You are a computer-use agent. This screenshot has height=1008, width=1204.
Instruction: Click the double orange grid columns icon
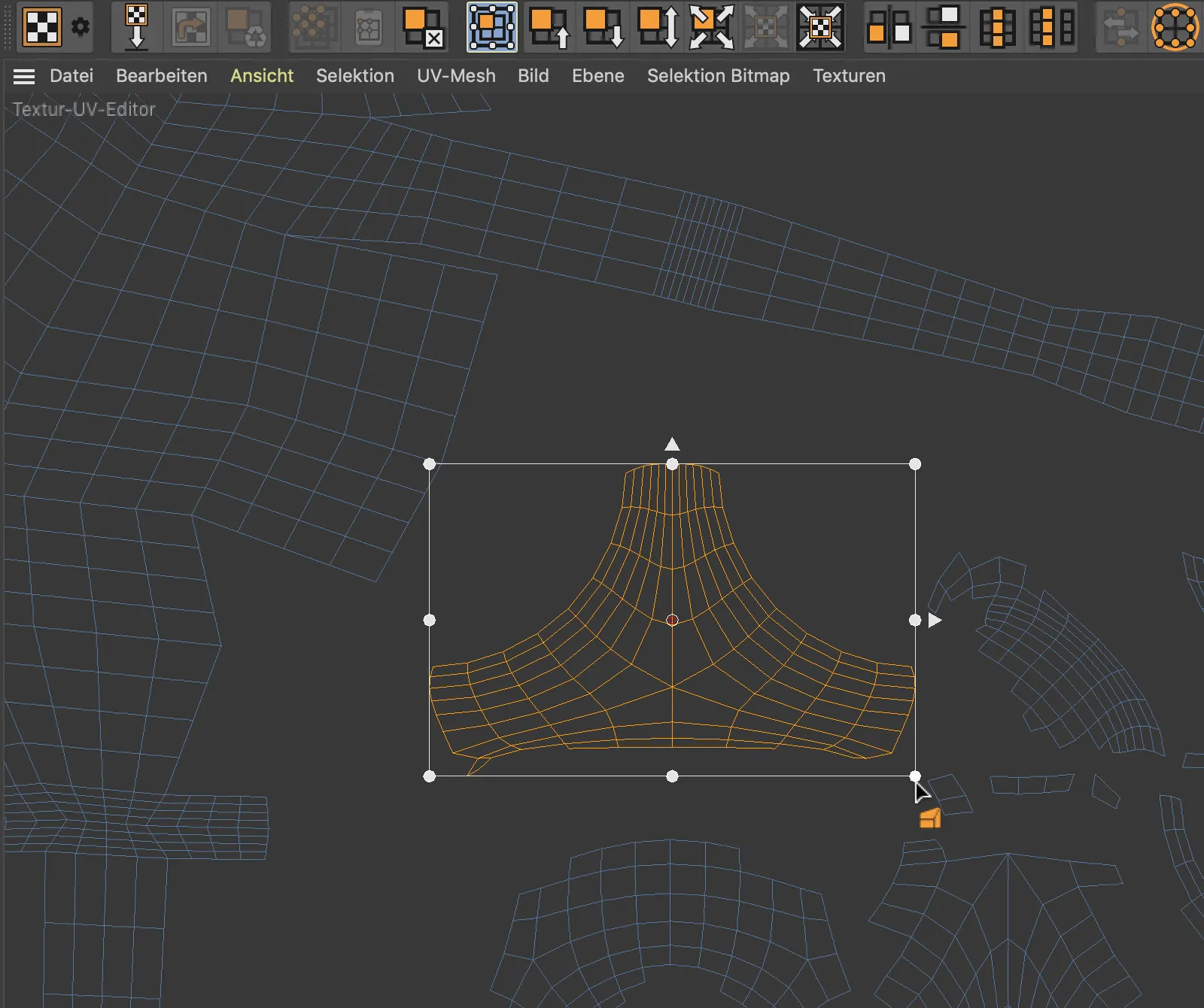pyautogui.click(x=1052, y=27)
